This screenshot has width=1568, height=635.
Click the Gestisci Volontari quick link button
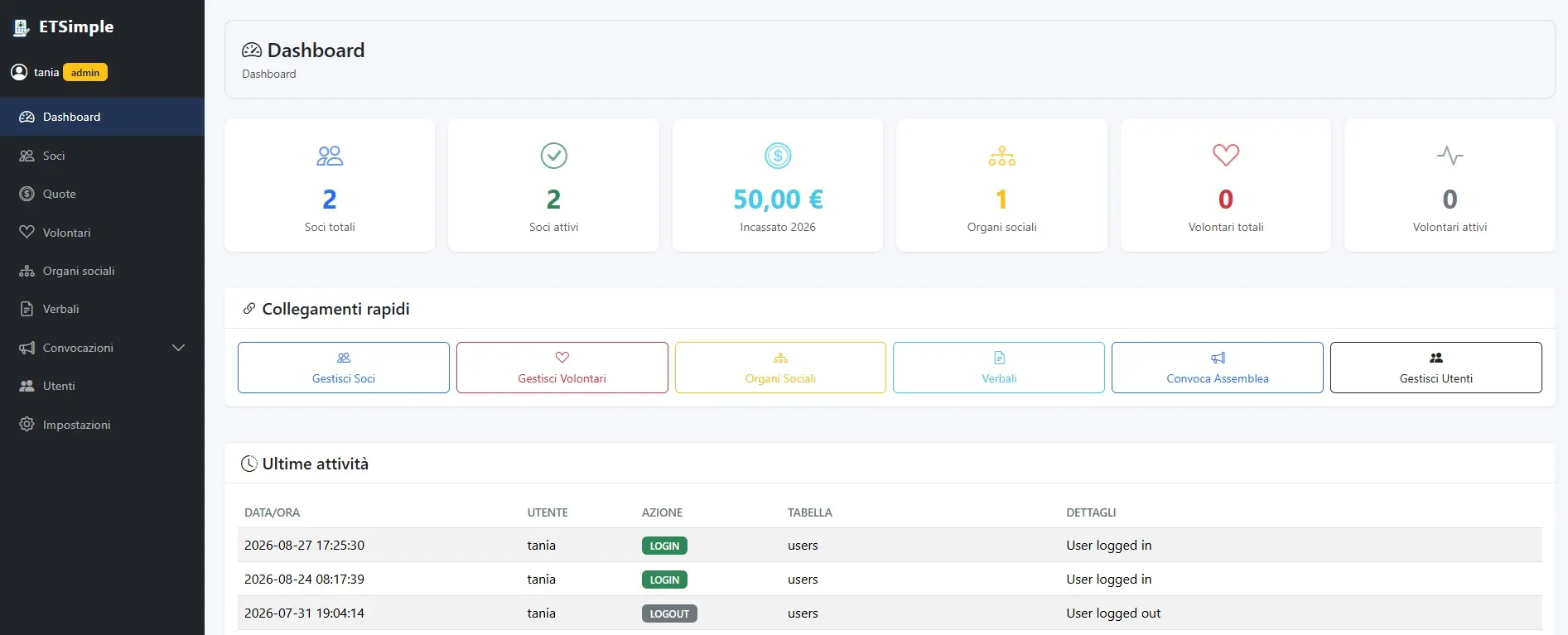pos(562,368)
